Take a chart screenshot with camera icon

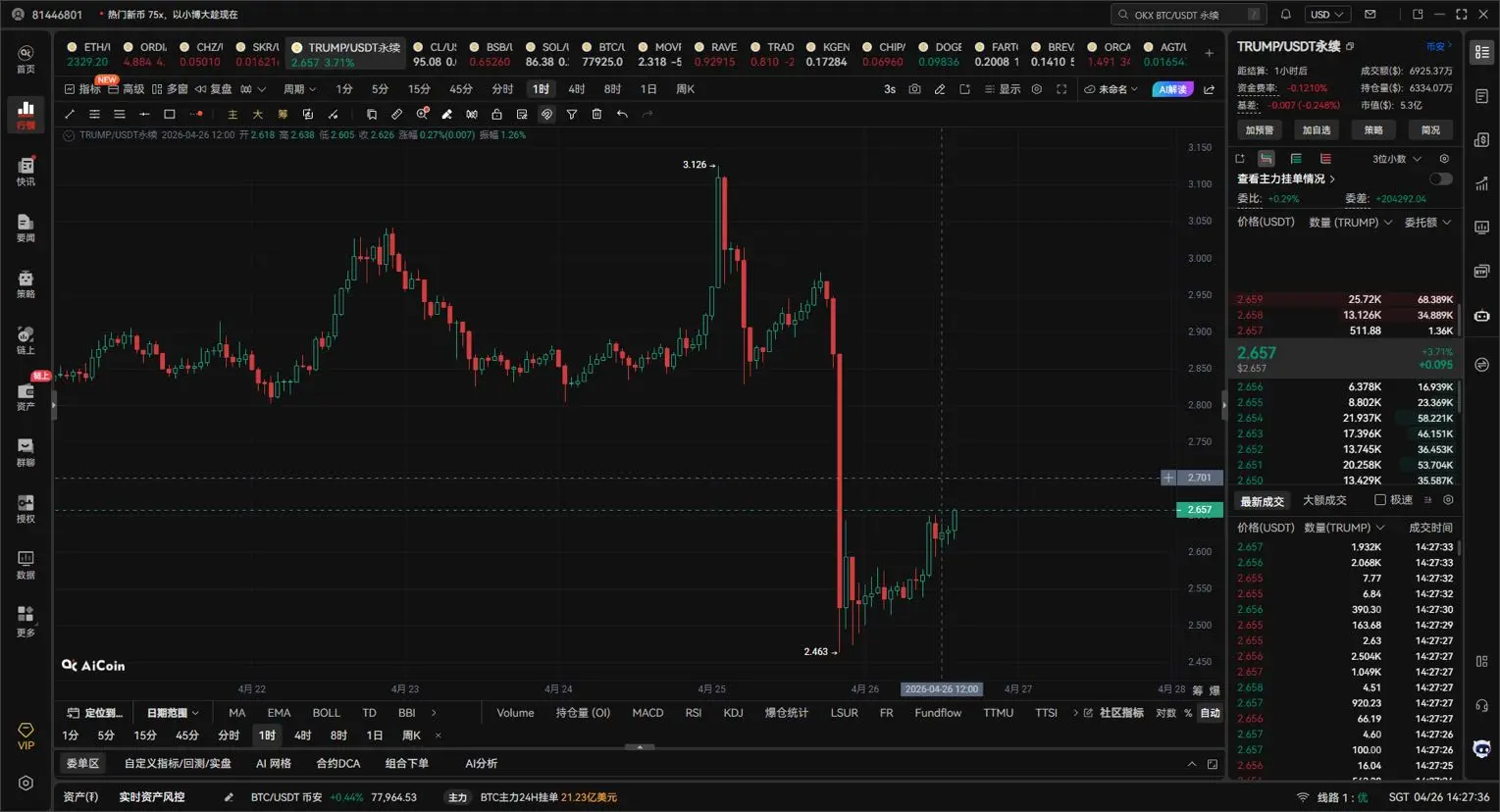[x=914, y=89]
